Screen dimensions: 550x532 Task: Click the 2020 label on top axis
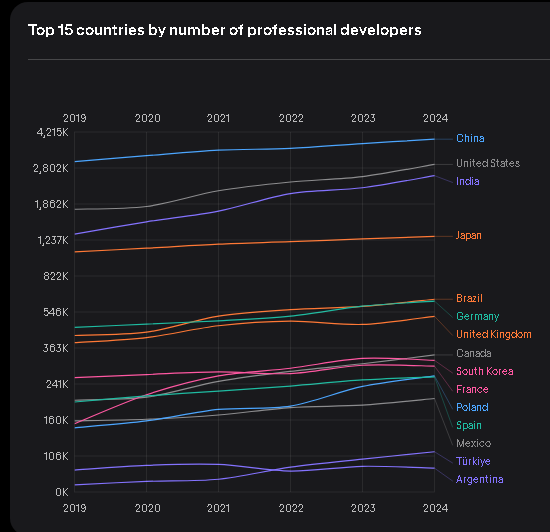[148, 118]
